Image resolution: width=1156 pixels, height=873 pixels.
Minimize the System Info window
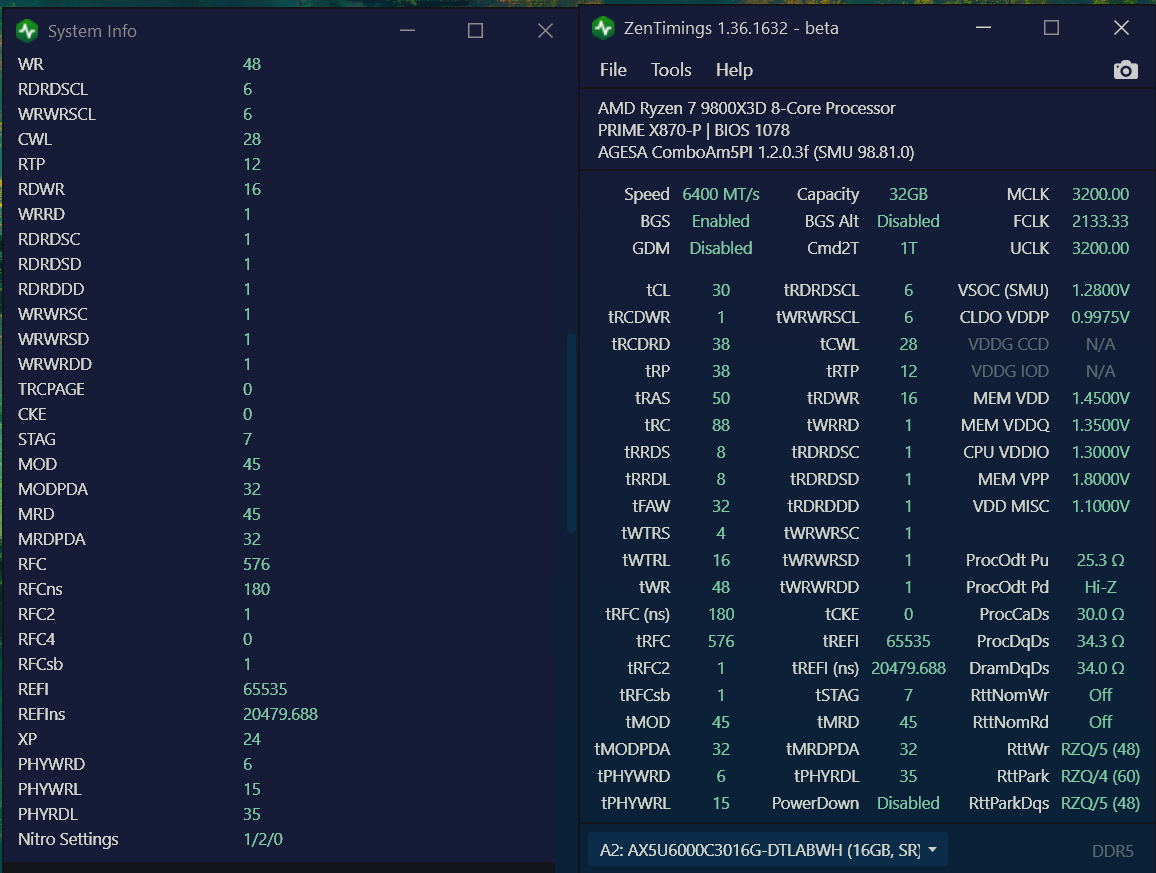click(408, 31)
